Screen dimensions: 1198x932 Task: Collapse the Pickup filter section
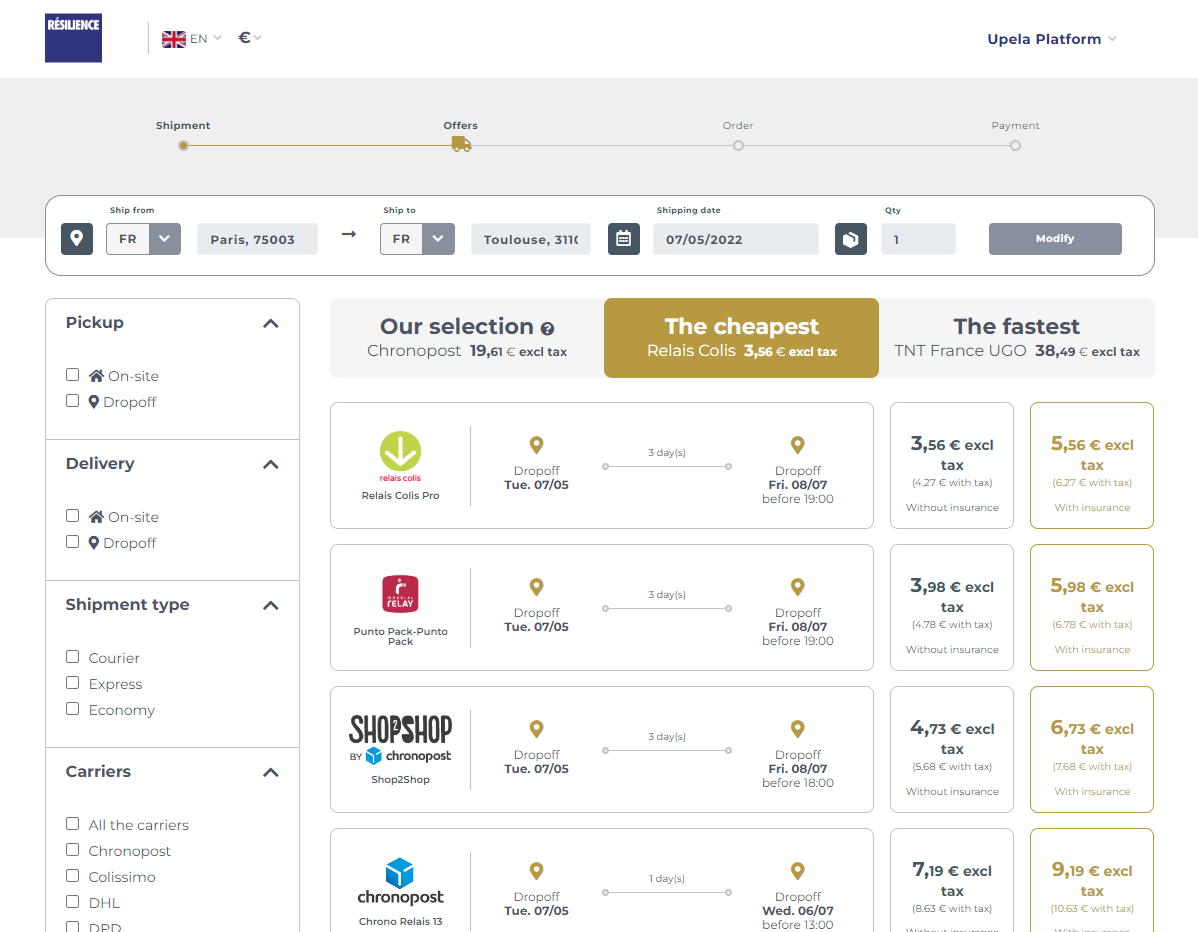270,324
